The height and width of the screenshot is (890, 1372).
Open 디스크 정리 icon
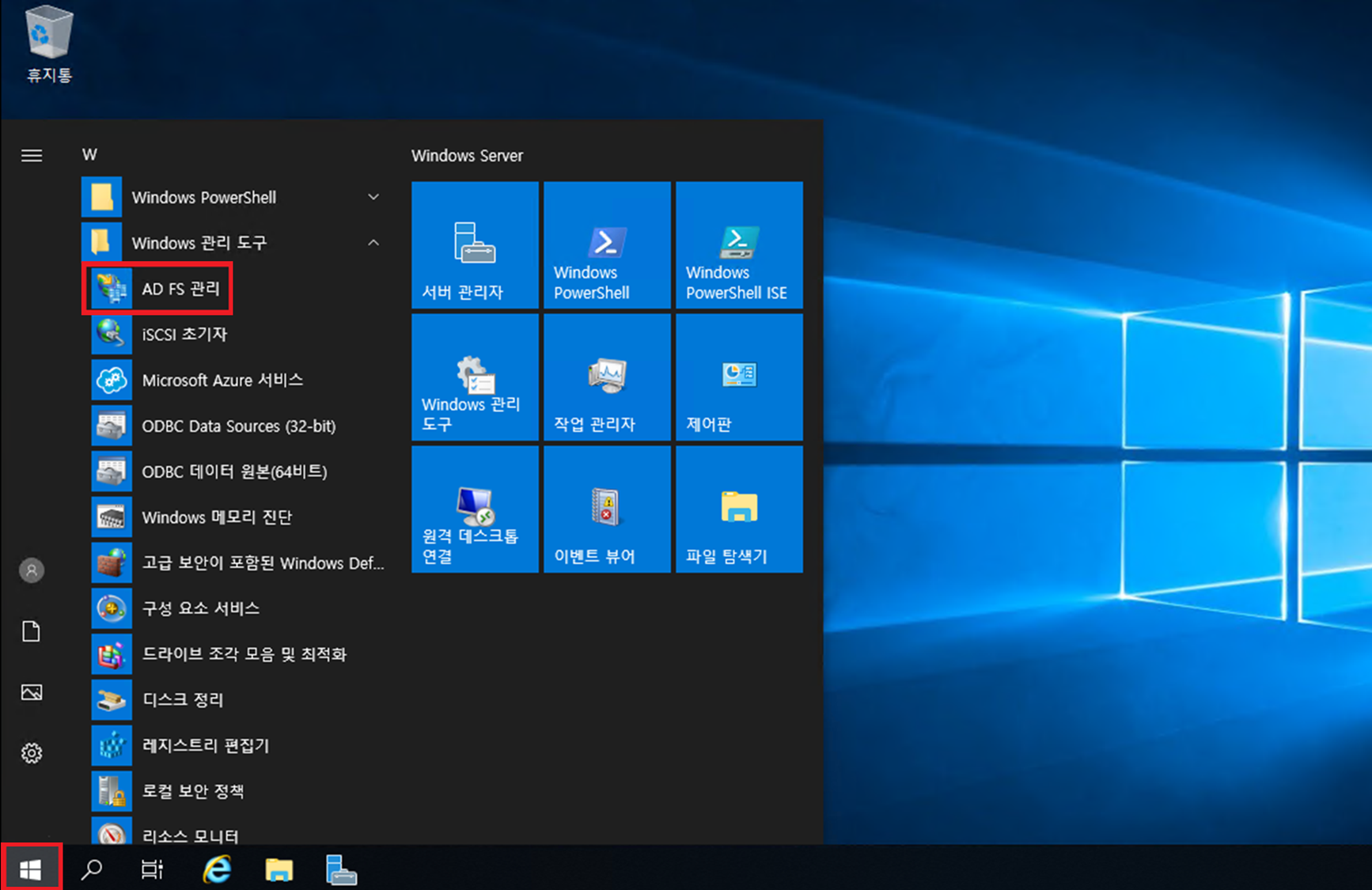(x=112, y=699)
